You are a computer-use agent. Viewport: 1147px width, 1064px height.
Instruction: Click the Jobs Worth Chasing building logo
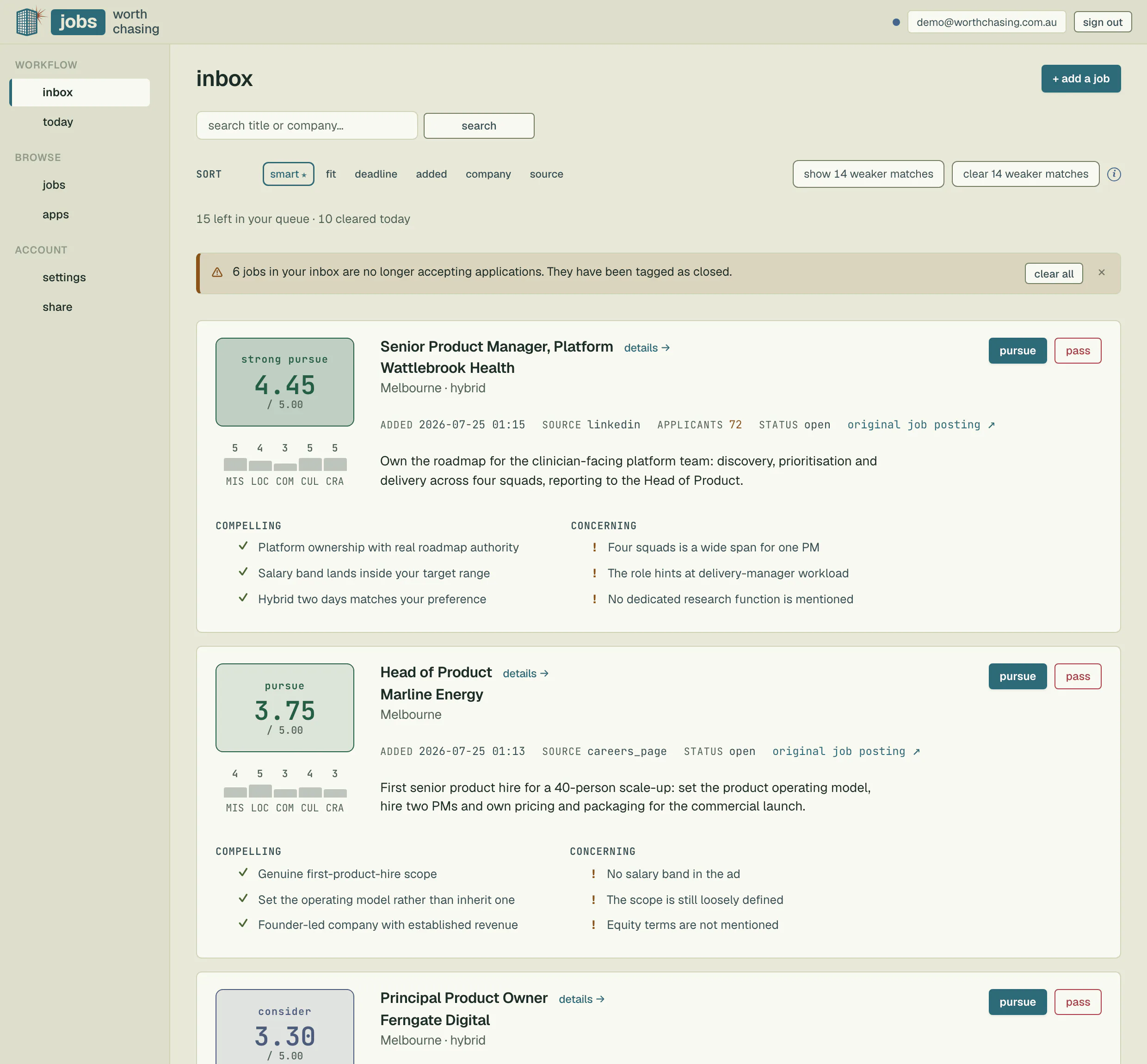pos(31,21)
